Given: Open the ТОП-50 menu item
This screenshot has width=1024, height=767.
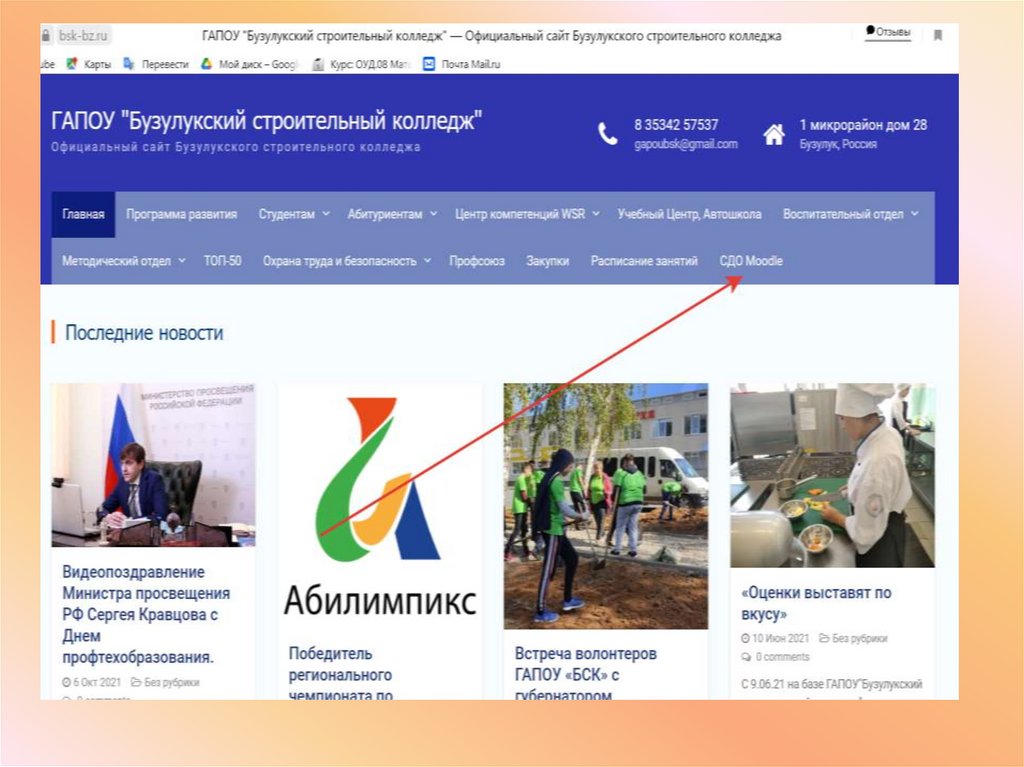Looking at the screenshot, I should click(x=223, y=261).
